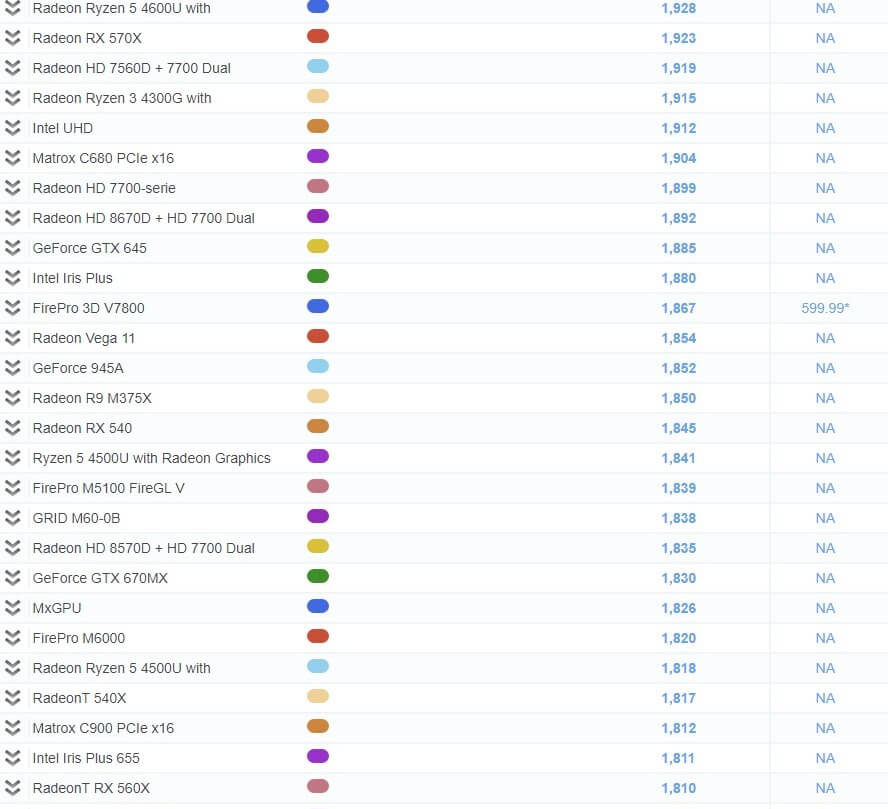
Task: Click the peach swatch for RadeonT 540X
Action: click(x=318, y=696)
